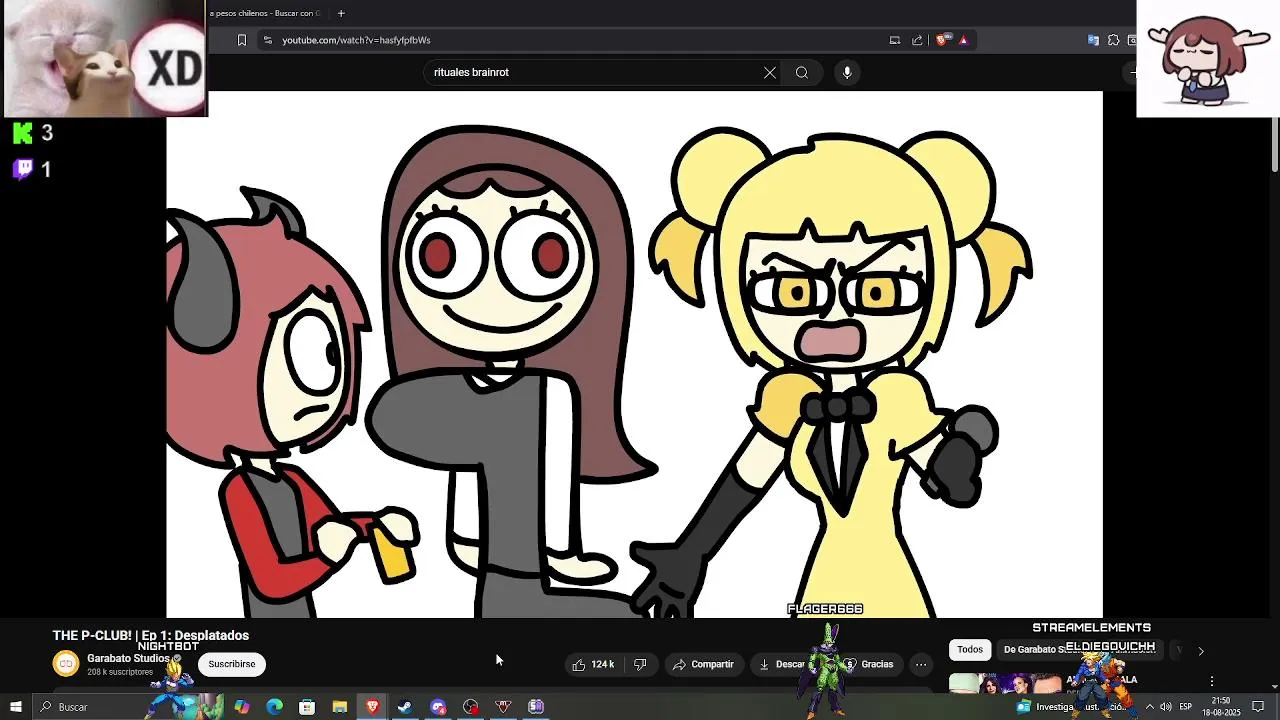Open options menu of first recommended video

(x=1212, y=682)
